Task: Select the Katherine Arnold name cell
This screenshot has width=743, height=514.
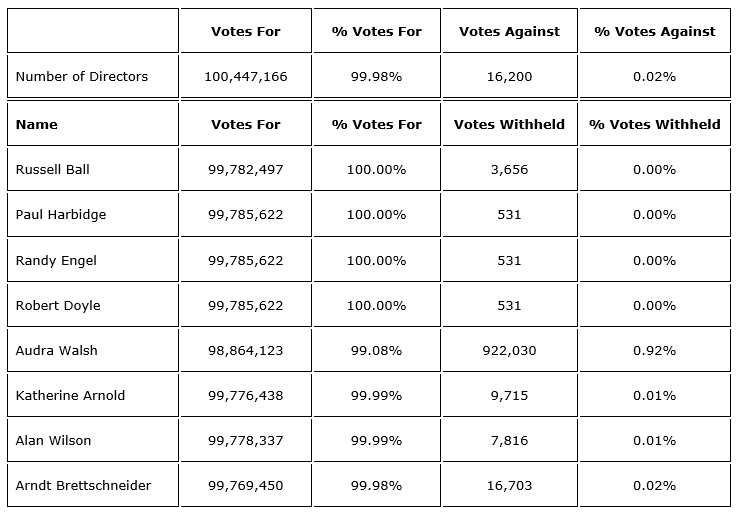Action: [x=71, y=396]
